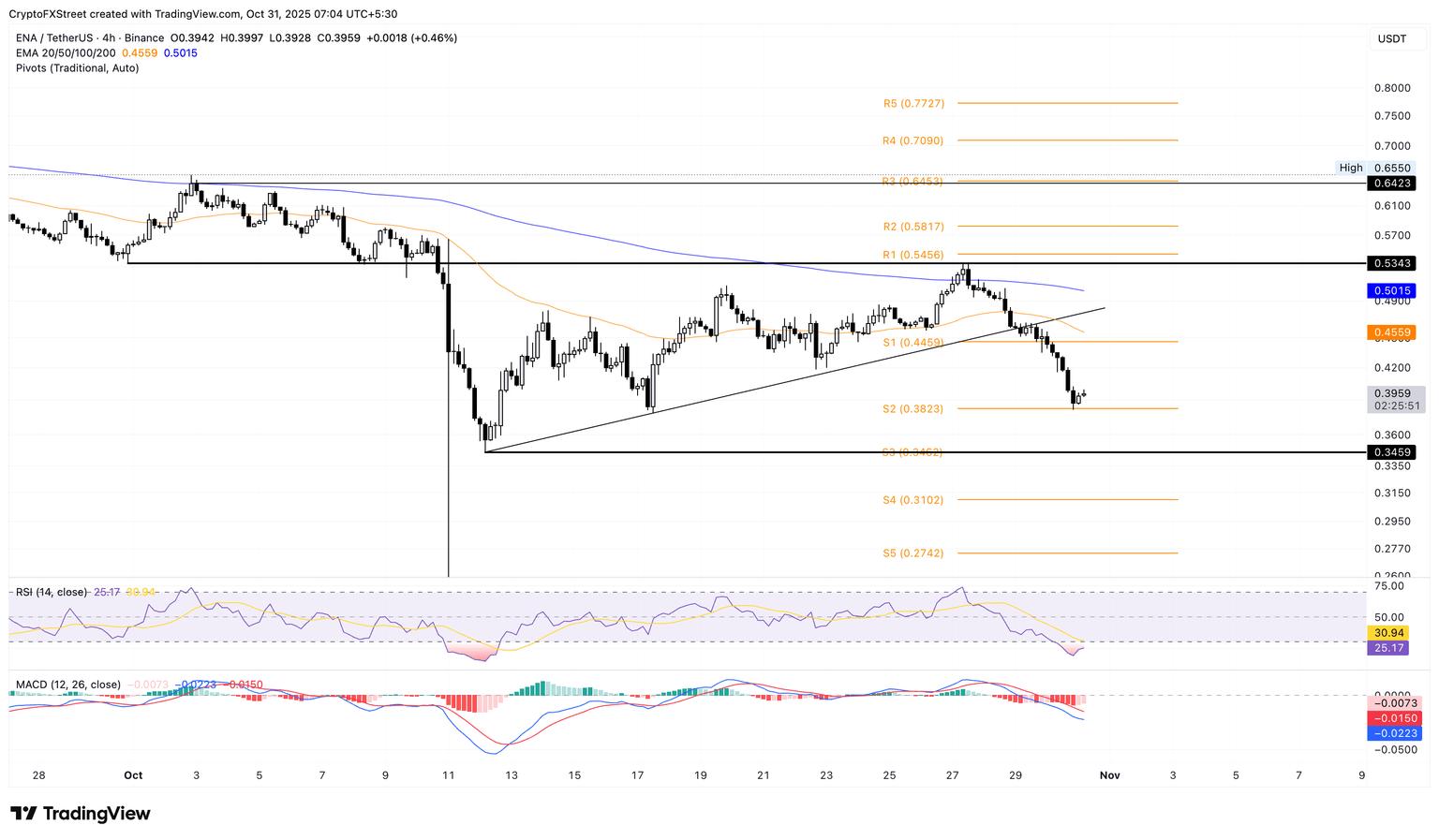Viewport: 1439px width, 840px height.
Task: Click the Pivots (Traditional, Auto) legend
Action: pos(77,67)
